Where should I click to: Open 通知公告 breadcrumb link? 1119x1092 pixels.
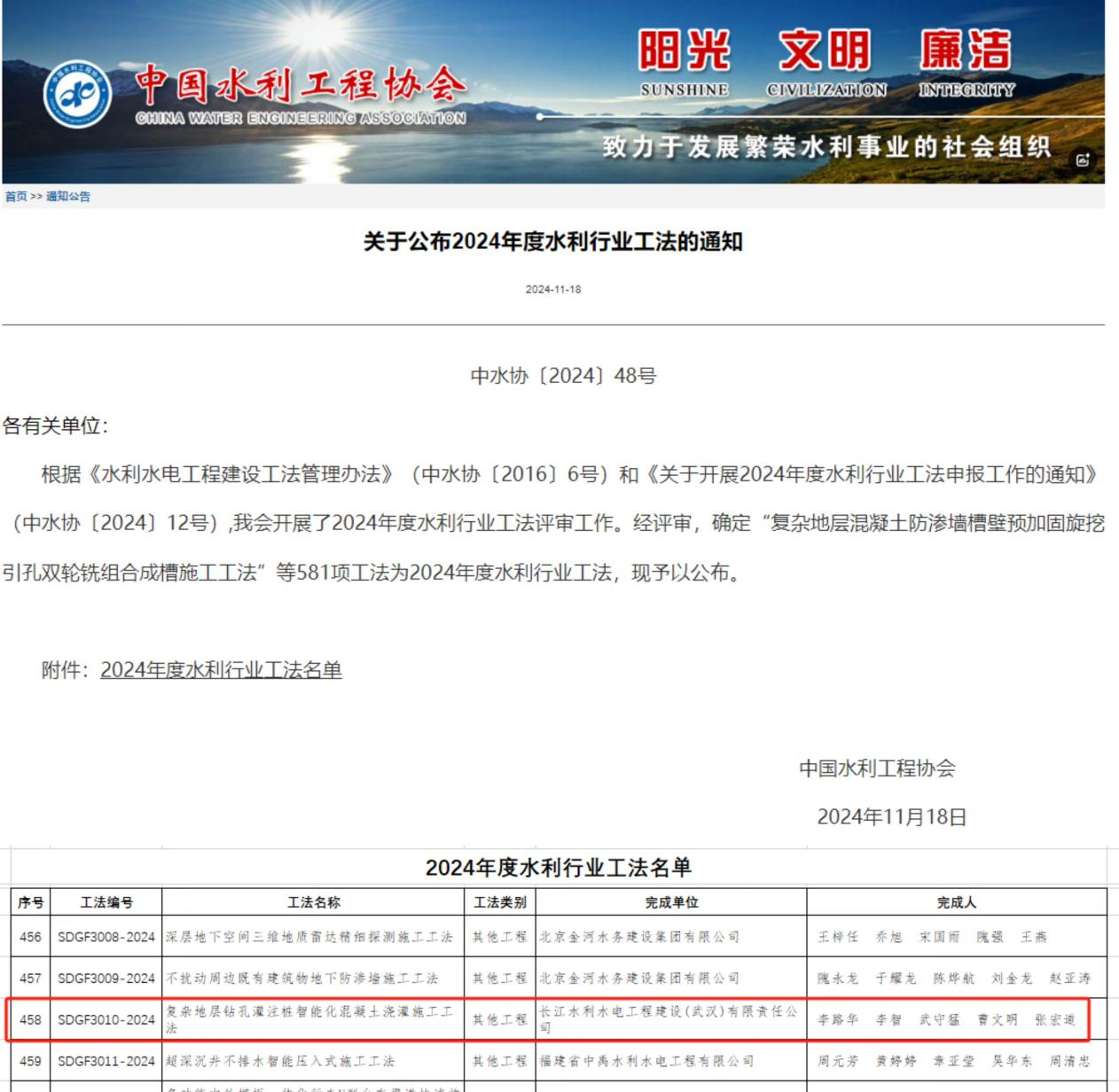point(68,197)
